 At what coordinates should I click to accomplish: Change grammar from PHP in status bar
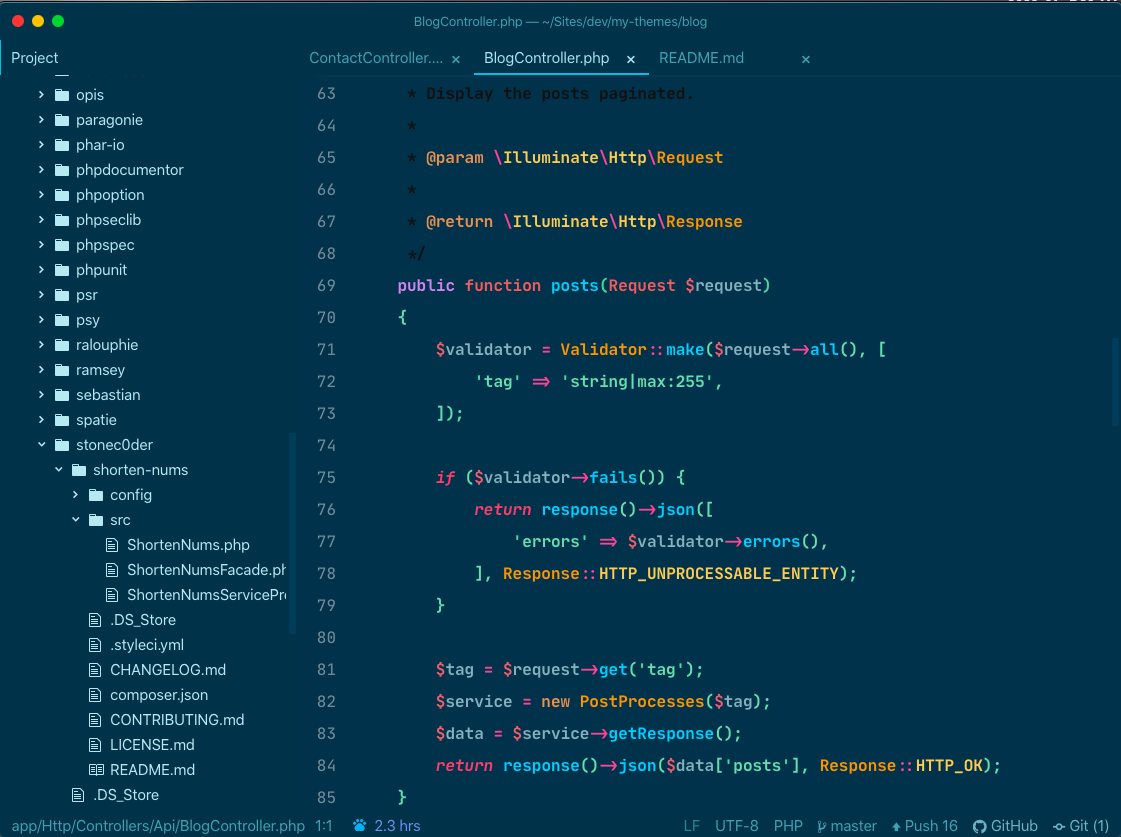788,826
